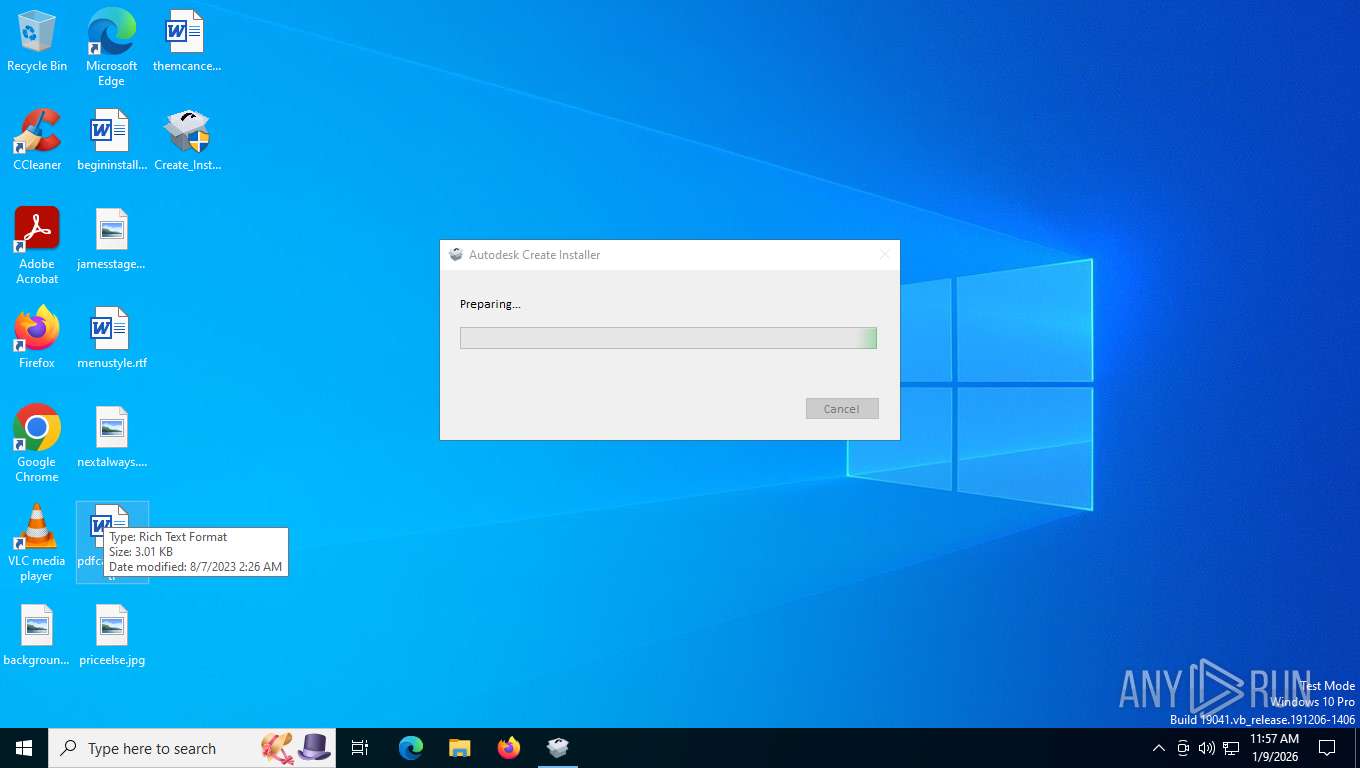Open the Recycle Bin desktop icon
Image resolution: width=1360 pixels, height=768 pixels.
click(x=37, y=40)
